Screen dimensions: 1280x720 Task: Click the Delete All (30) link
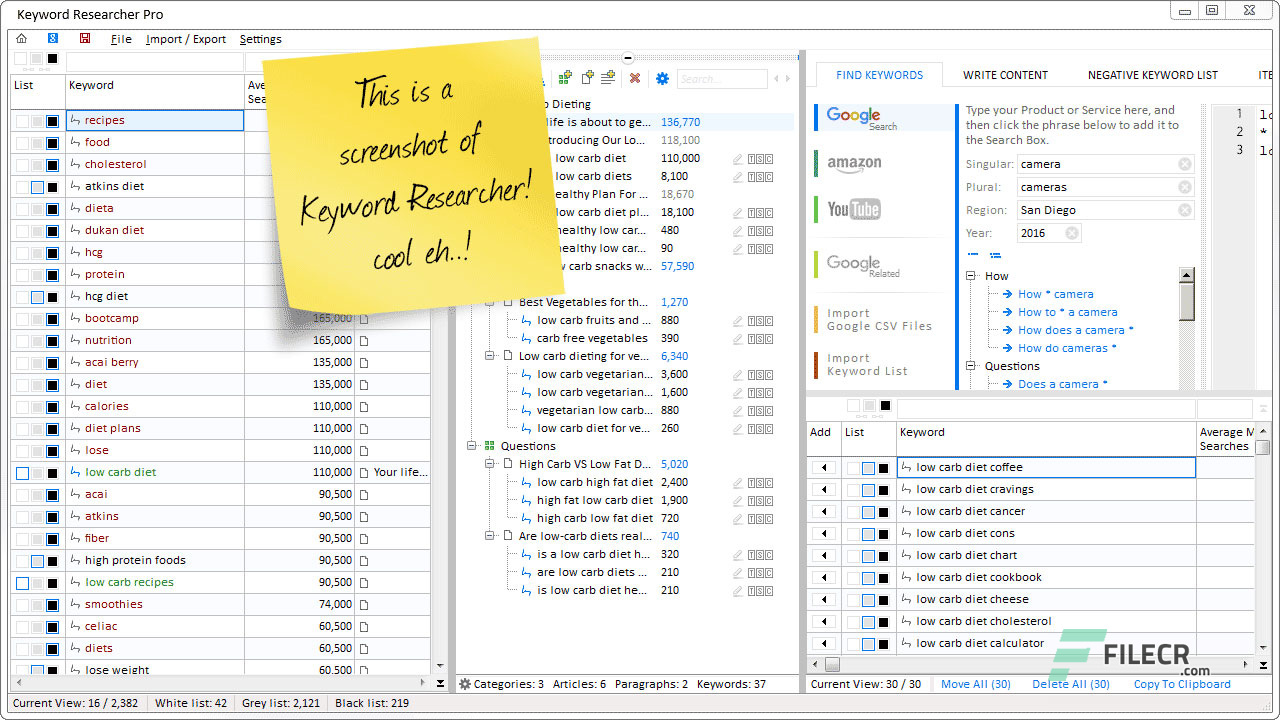pyautogui.click(x=1071, y=684)
